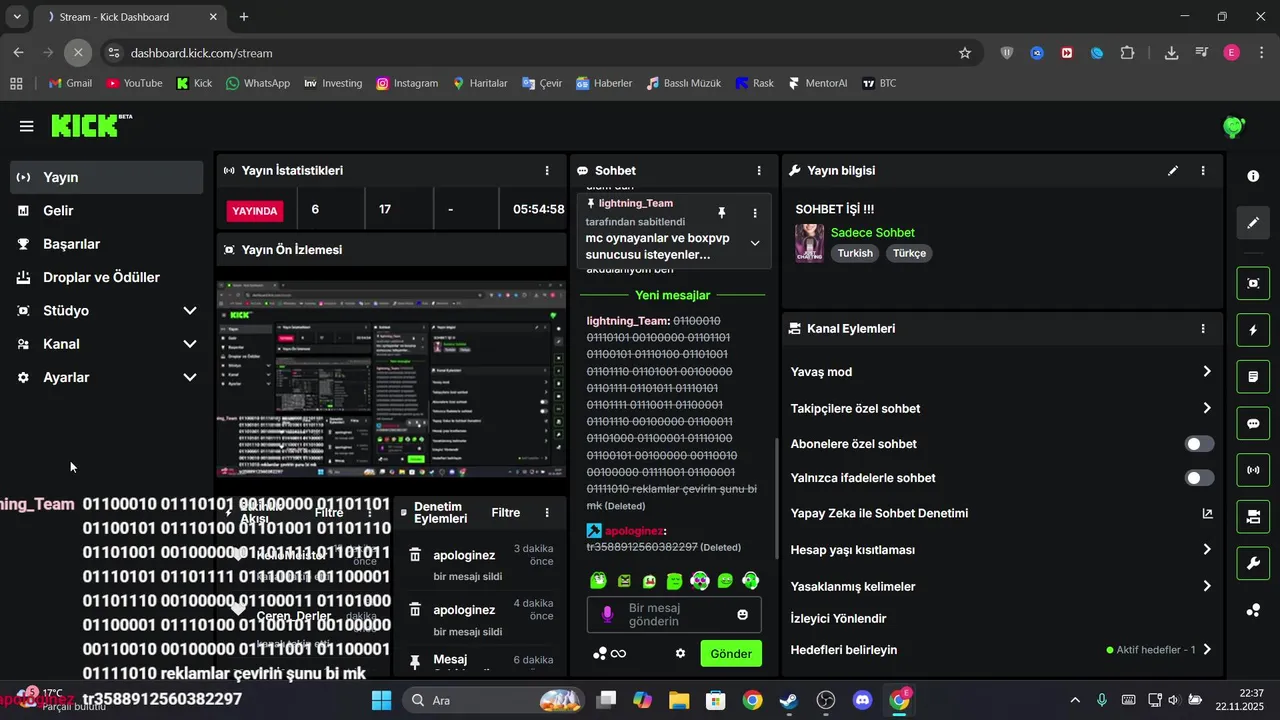Open the pinned message three-dot options
1280x720 pixels.
[x=755, y=213]
